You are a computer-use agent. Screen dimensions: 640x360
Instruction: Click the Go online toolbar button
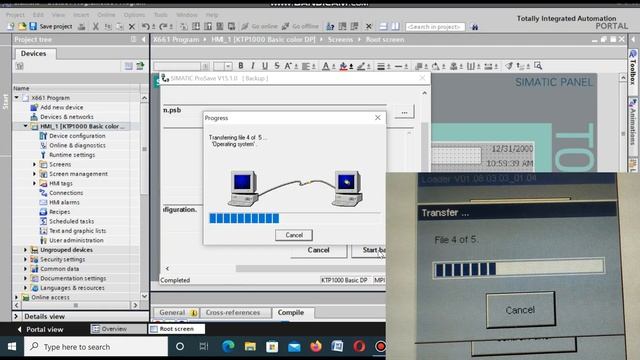pyautogui.click(x=259, y=27)
